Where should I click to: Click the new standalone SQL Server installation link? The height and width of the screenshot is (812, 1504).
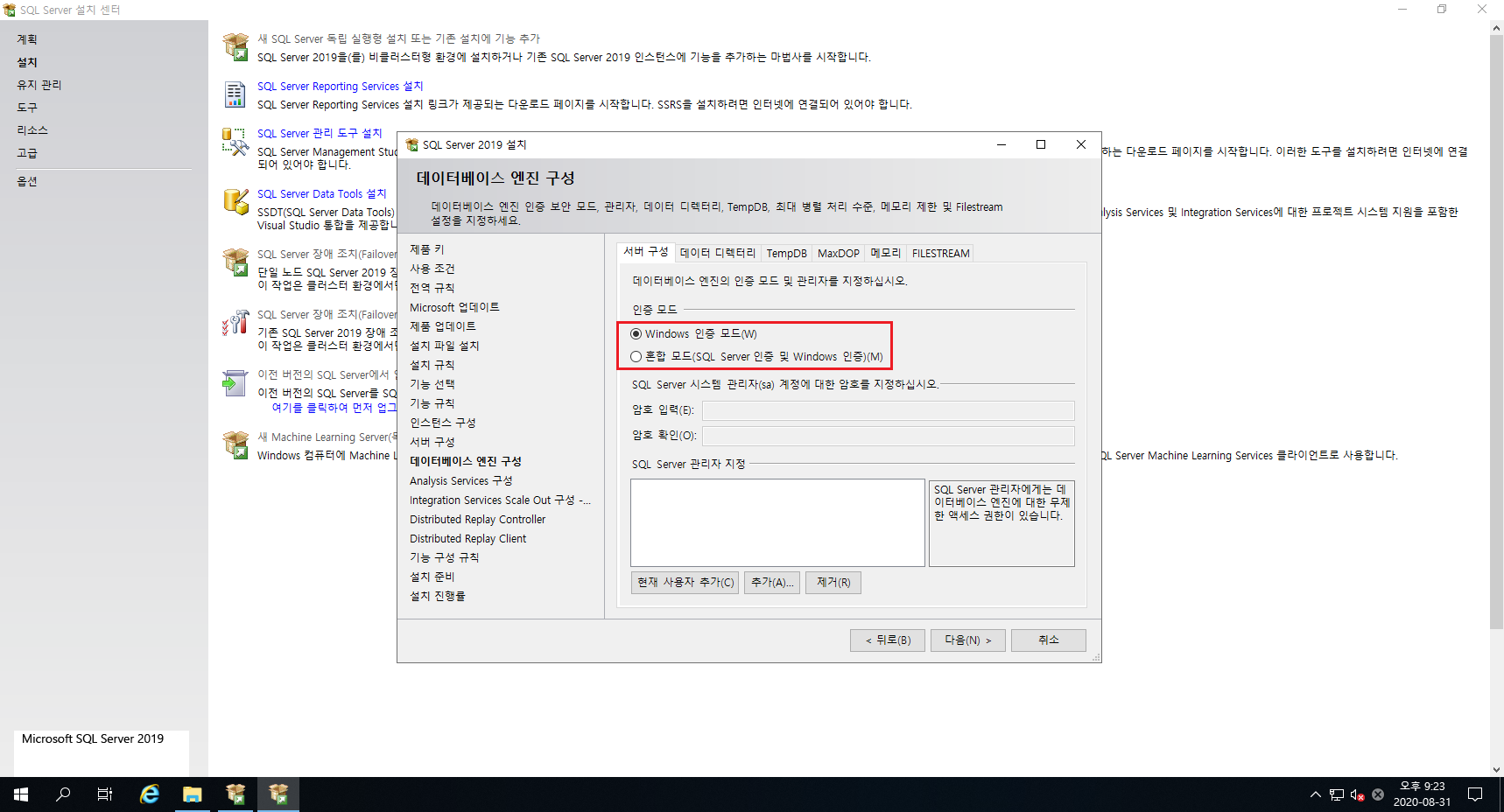[x=398, y=38]
